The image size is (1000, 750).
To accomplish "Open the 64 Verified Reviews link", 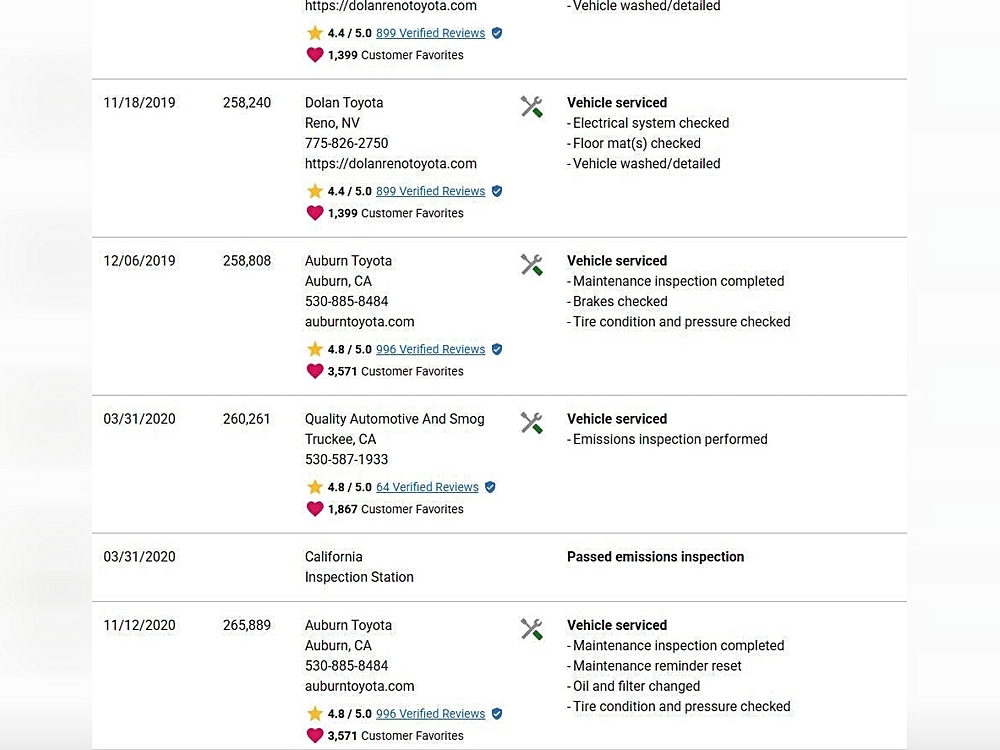I will click(427, 487).
